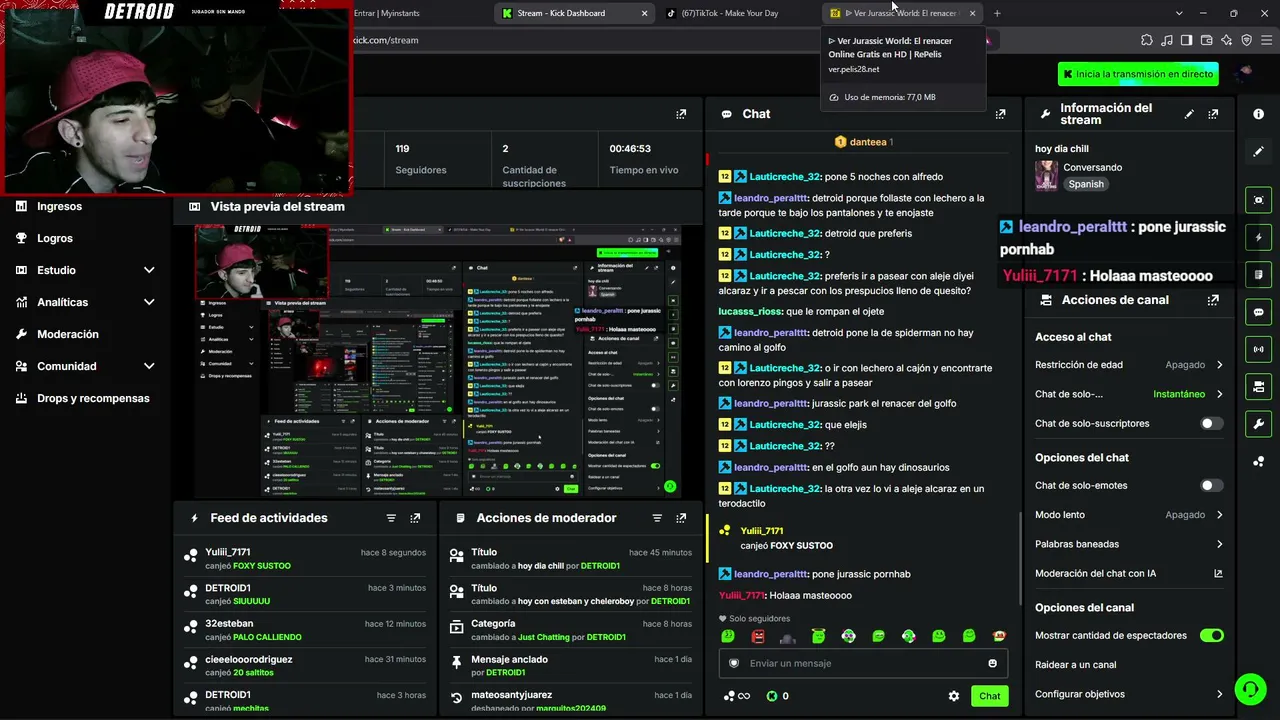
Task: Click the Spanish language tag
Action: pos(1086,184)
